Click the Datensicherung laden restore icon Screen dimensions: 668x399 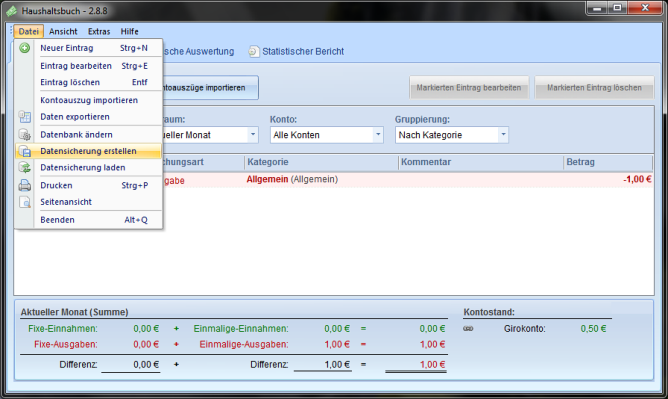(x=25, y=167)
